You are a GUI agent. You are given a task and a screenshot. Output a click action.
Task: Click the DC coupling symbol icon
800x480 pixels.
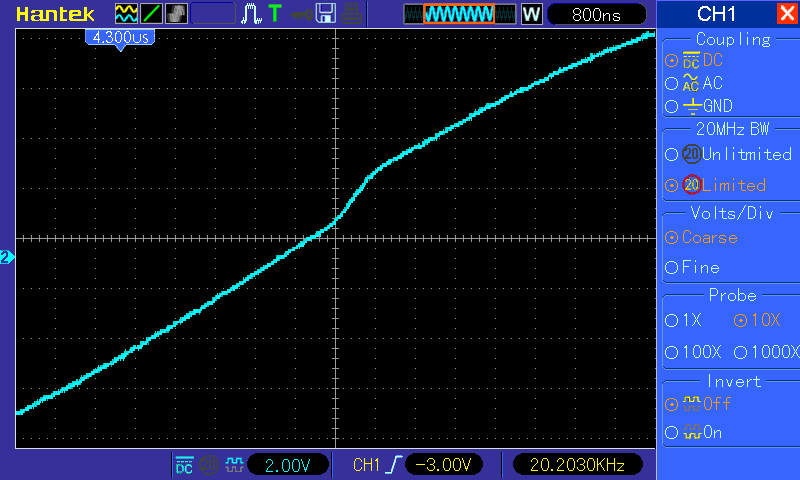(691, 60)
